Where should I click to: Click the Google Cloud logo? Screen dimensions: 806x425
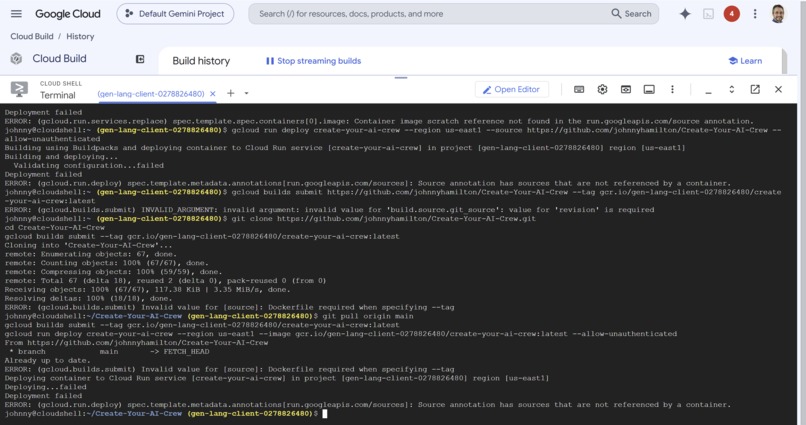pyautogui.click(x=68, y=14)
